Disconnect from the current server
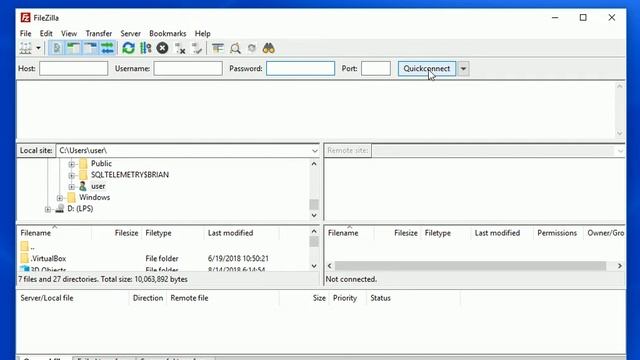This screenshot has height=360, width=640. click(x=180, y=48)
